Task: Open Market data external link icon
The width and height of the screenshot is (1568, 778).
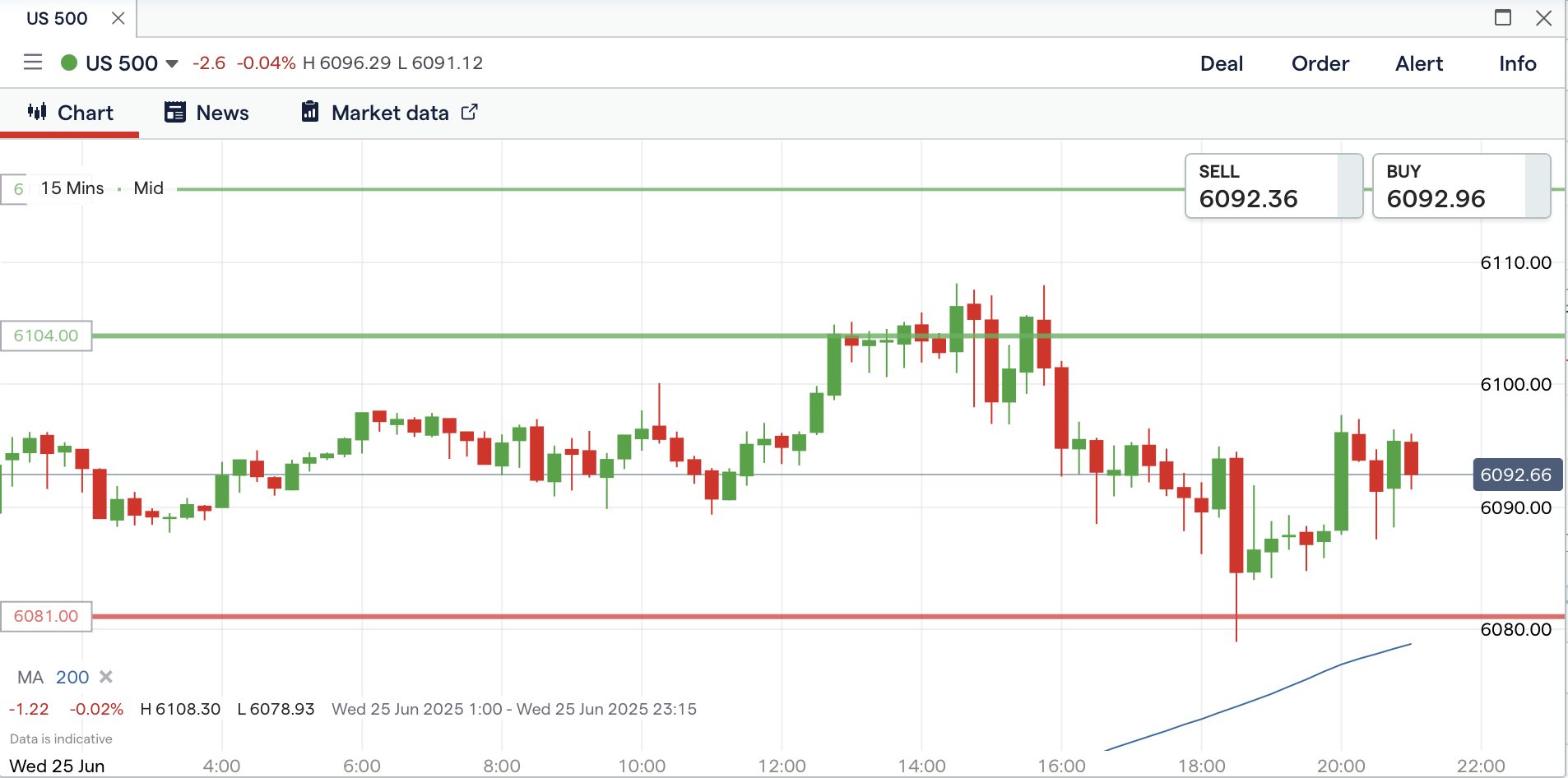Action: click(x=469, y=112)
